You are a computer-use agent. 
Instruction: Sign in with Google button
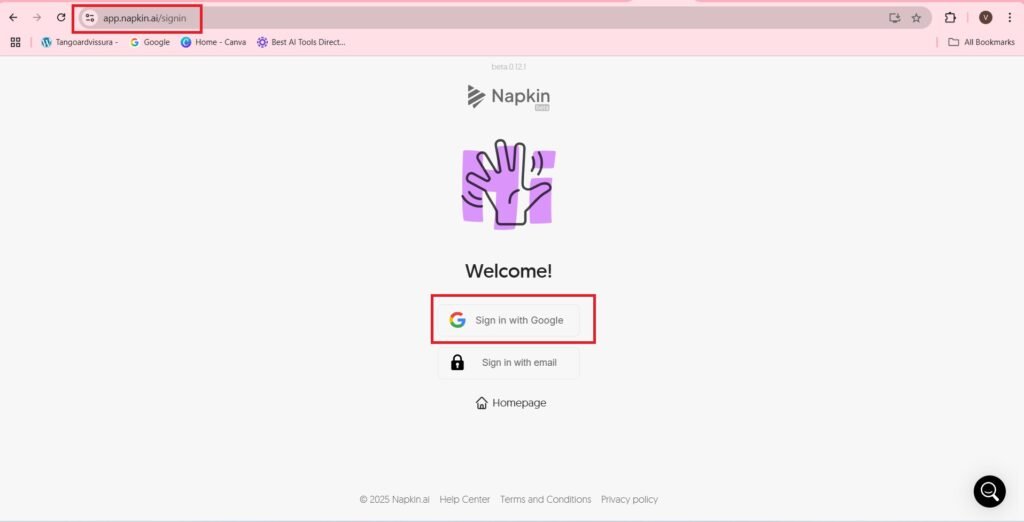click(x=509, y=320)
